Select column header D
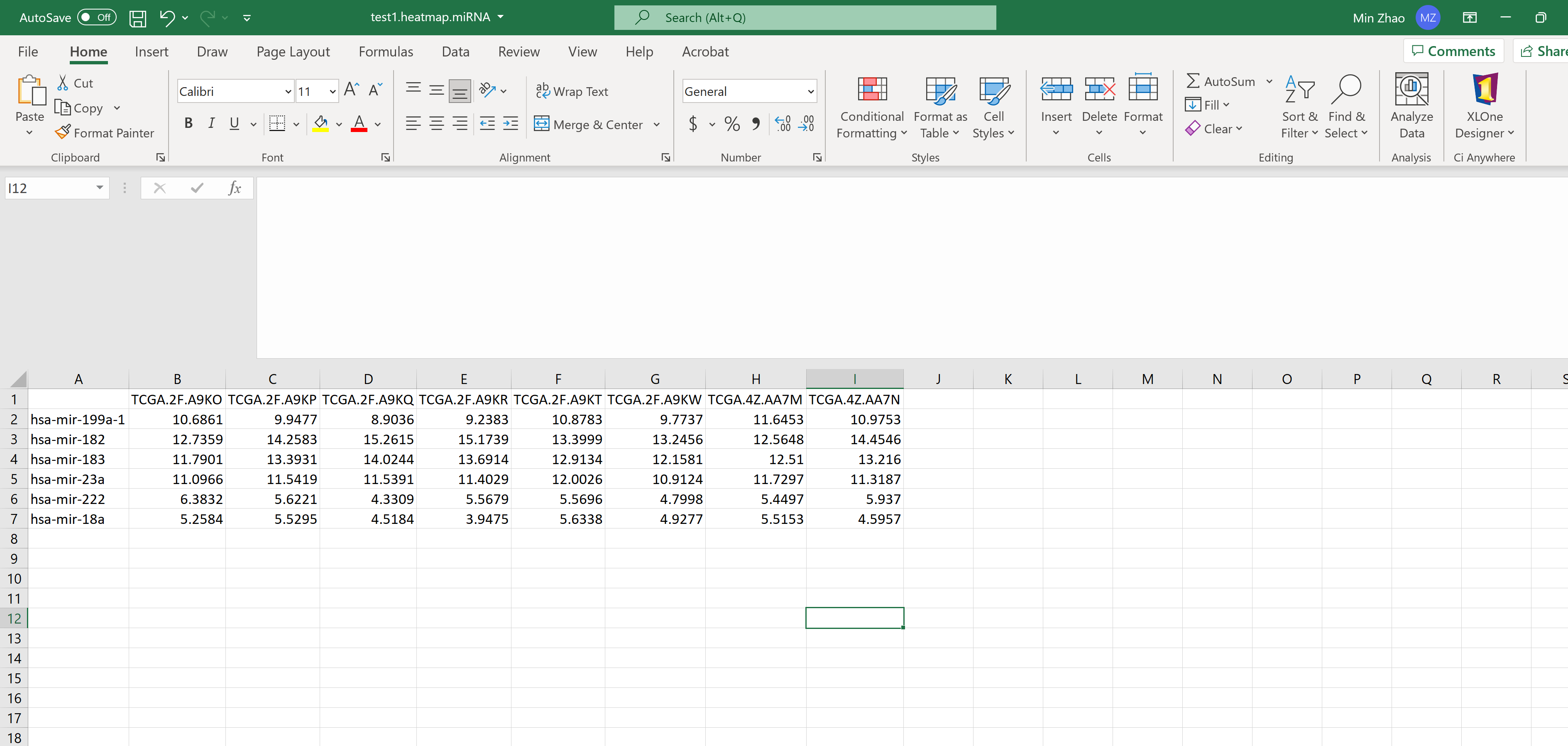1568x746 pixels. pyautogui.click(x=368, y=379)
